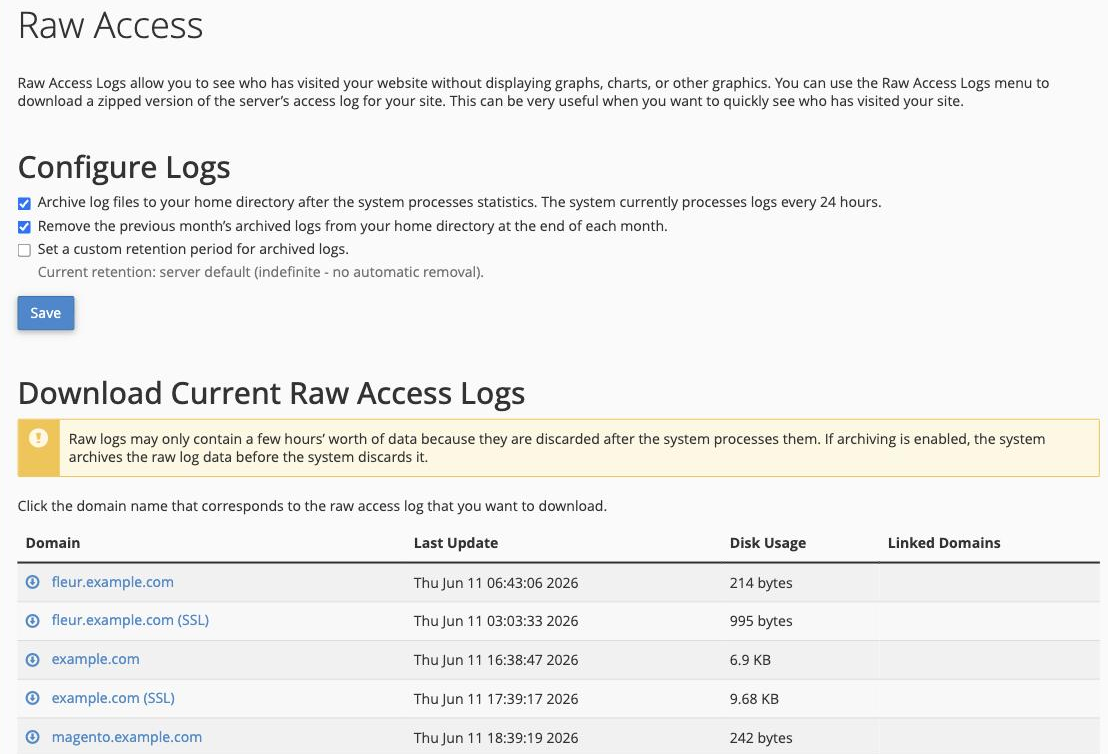Enable Set a custom retention period checkbox
The image size is (1108, 754).
coord(24,250)
